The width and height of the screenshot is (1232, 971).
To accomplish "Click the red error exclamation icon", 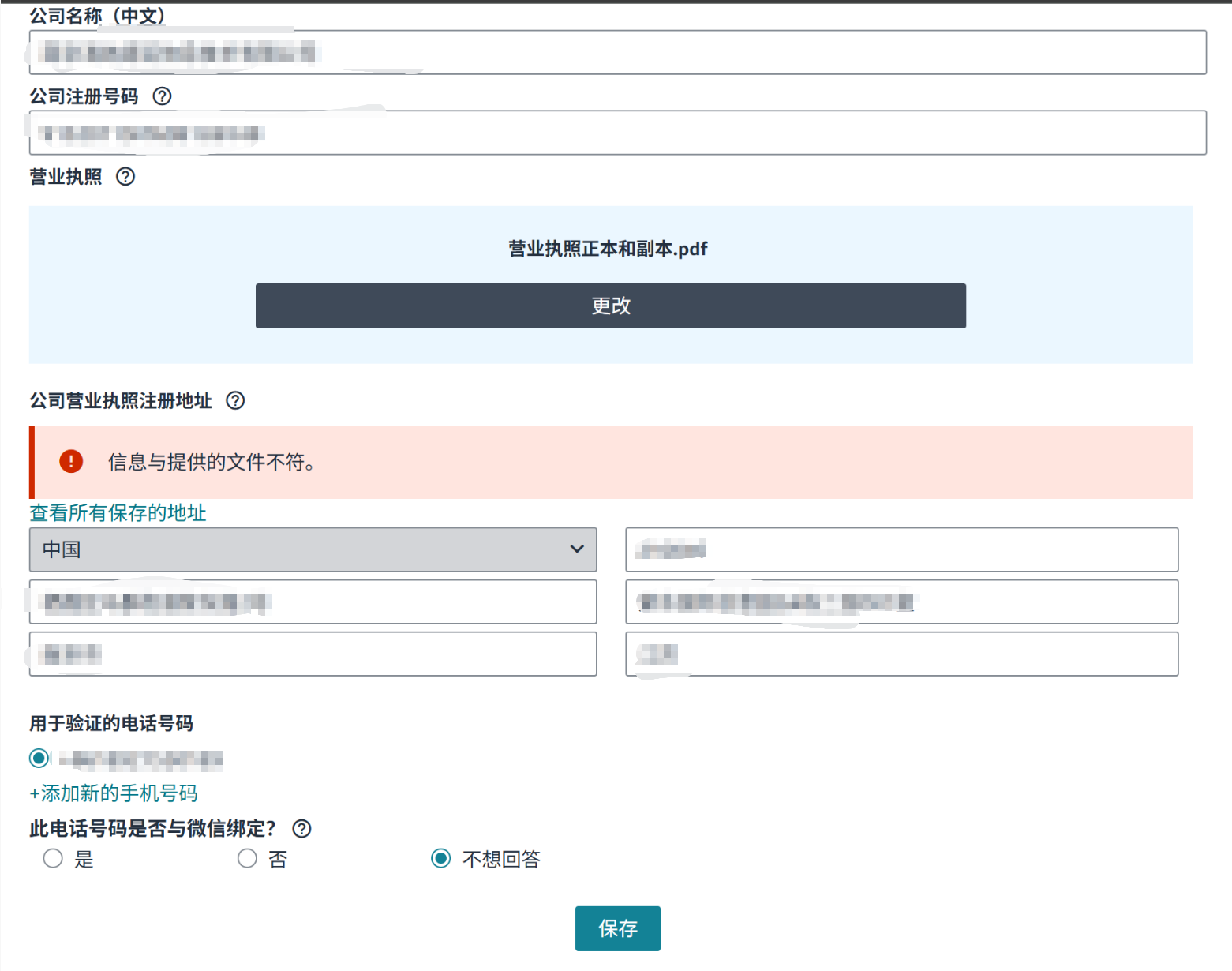I will [x=71, y=462].
